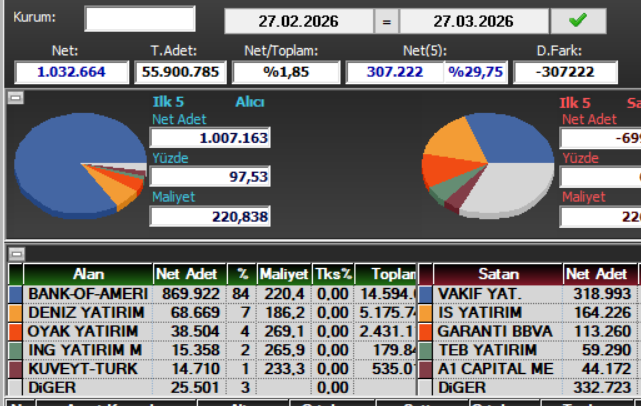
Task: Select the BANK-OF-AMERI buyer row
Action: (212, 294)
